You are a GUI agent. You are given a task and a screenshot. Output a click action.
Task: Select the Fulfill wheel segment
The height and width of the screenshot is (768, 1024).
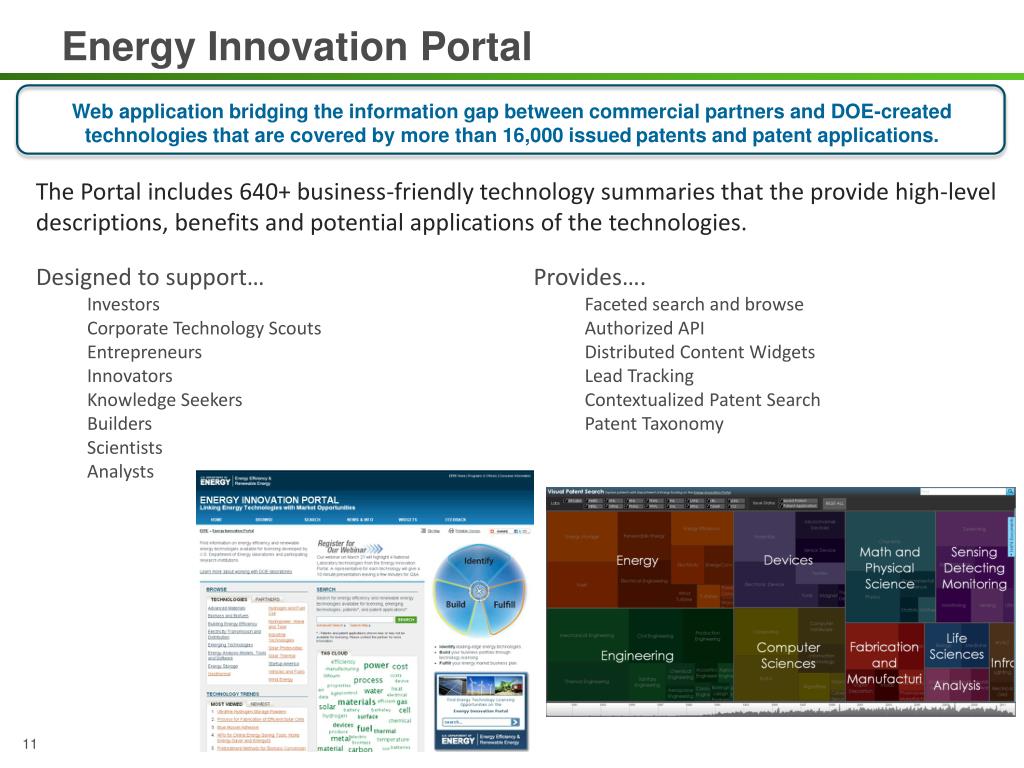click(x=504, y=605)
